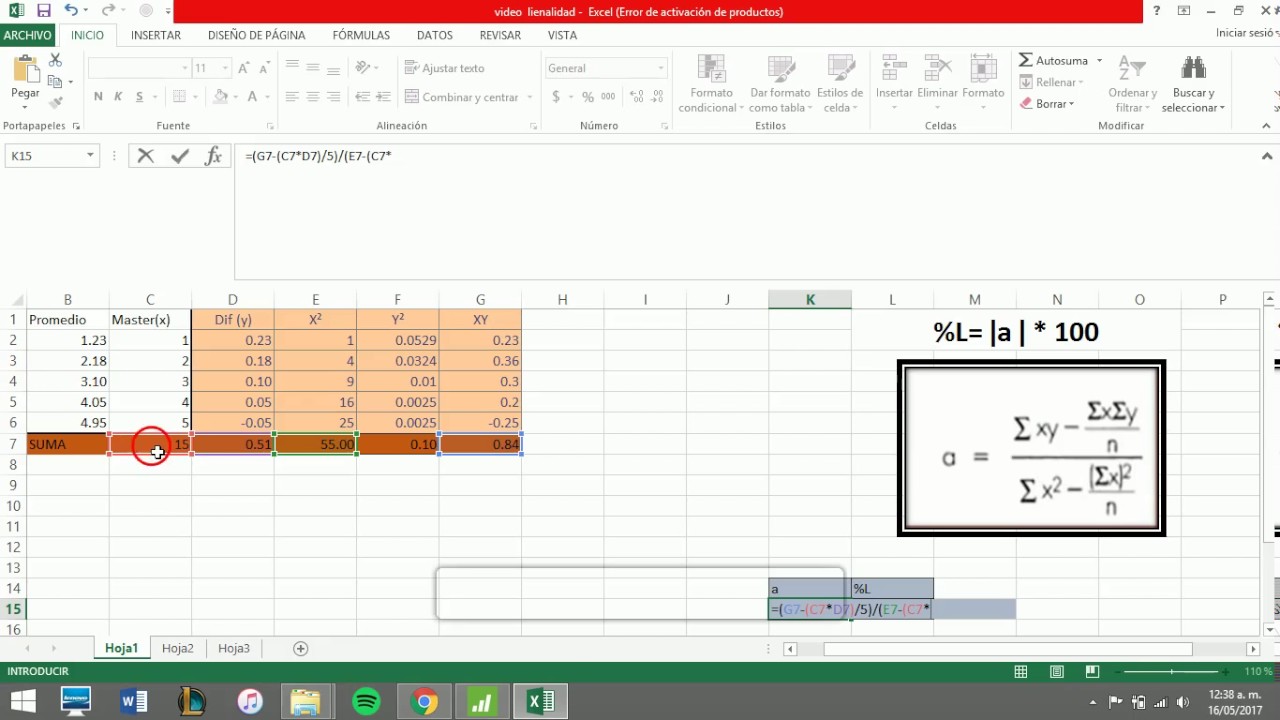Open Formato condicional

point(711,85)
